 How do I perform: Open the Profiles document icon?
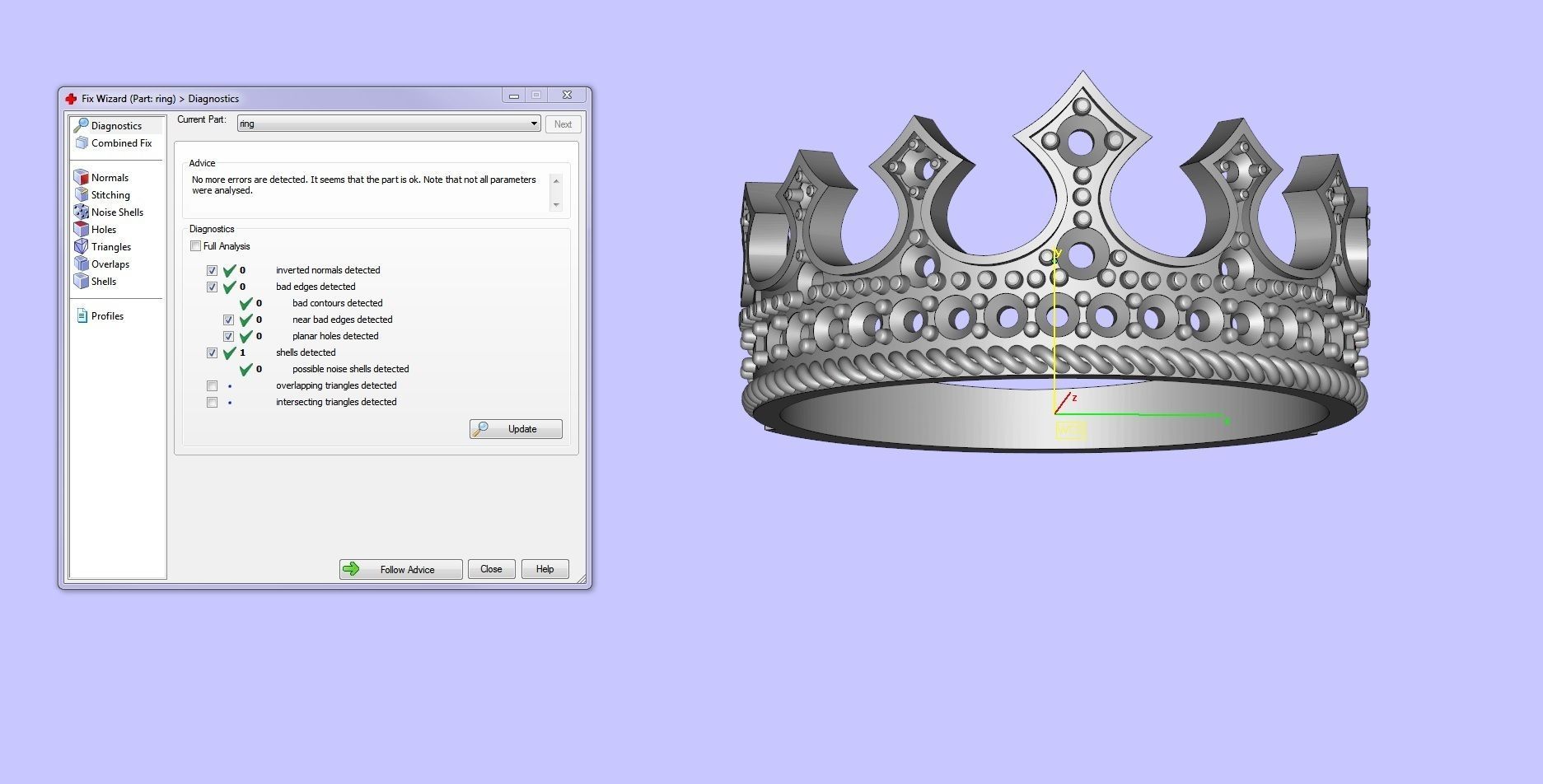(x=82, y=315)
